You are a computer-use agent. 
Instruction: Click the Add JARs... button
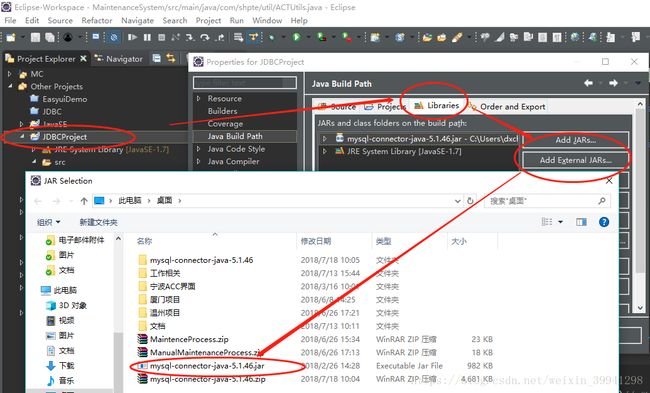coord(575,140)
